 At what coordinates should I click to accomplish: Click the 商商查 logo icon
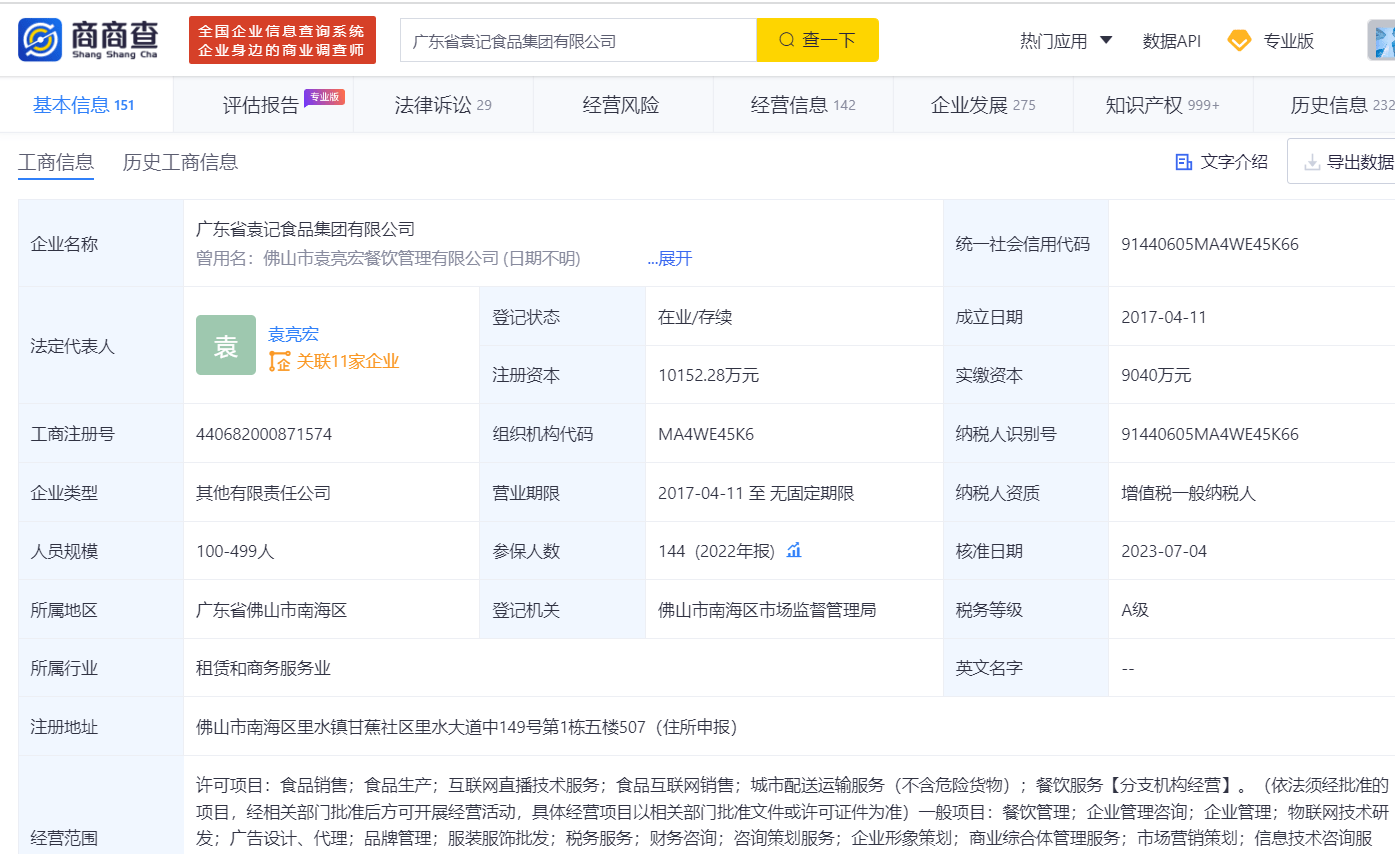(x=40, y=40)
